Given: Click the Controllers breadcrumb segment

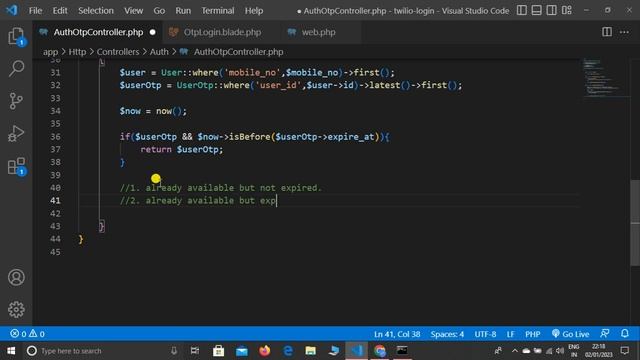Looking at the screenshot, I should click(118, 52).
